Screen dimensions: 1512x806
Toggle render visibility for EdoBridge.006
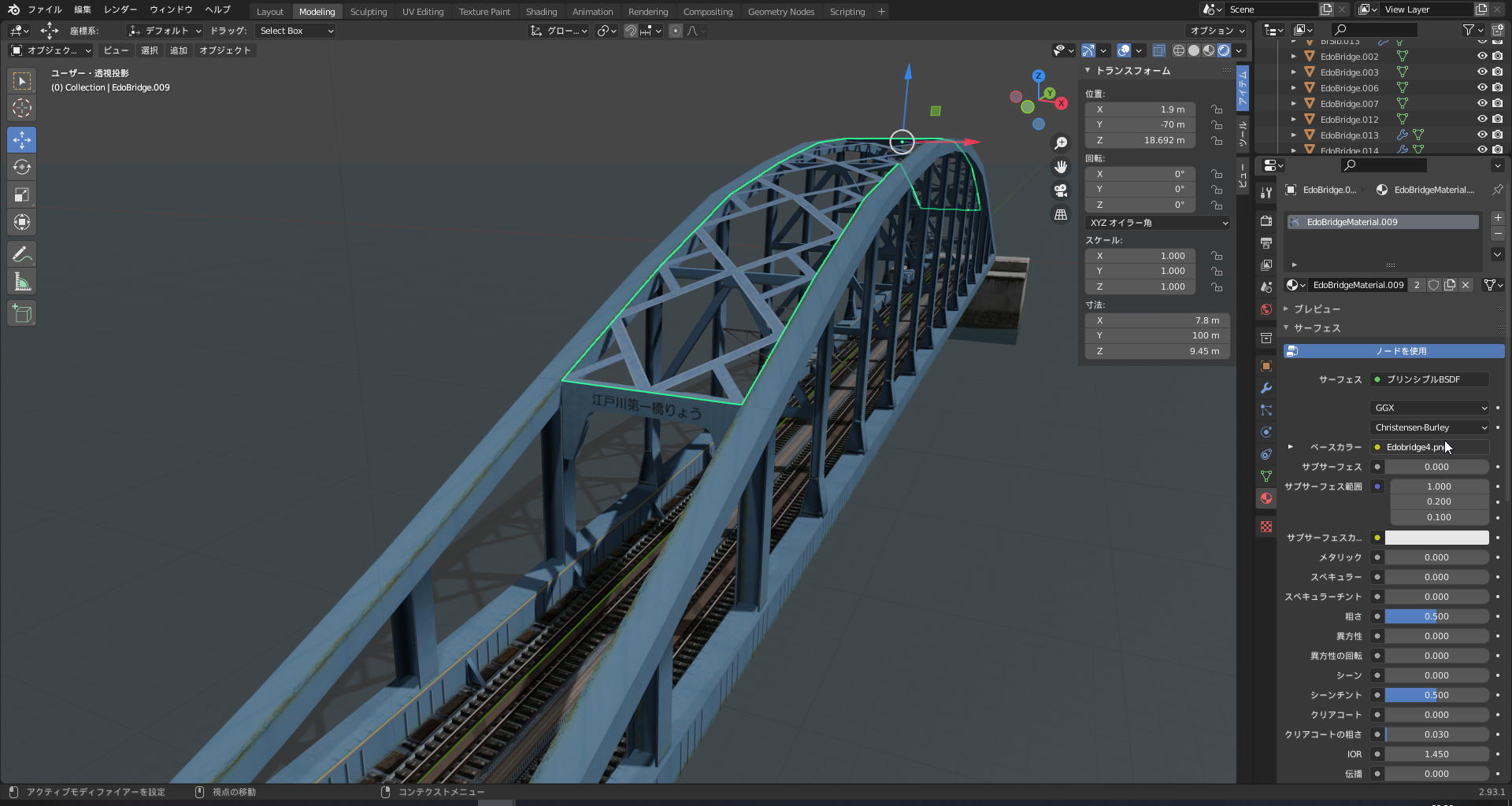coord(1497,88)
